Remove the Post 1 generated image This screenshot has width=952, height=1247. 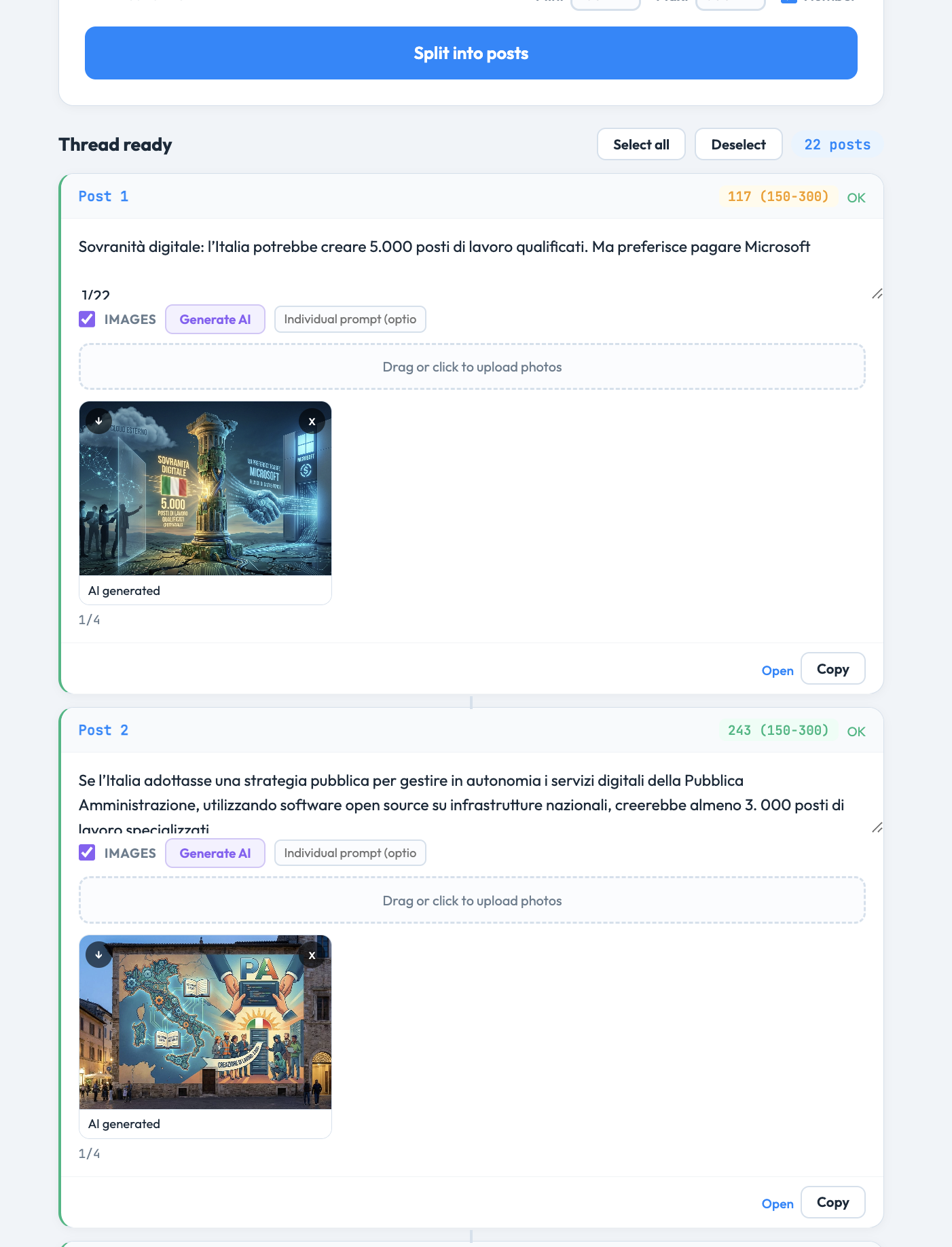click(312, 421)
